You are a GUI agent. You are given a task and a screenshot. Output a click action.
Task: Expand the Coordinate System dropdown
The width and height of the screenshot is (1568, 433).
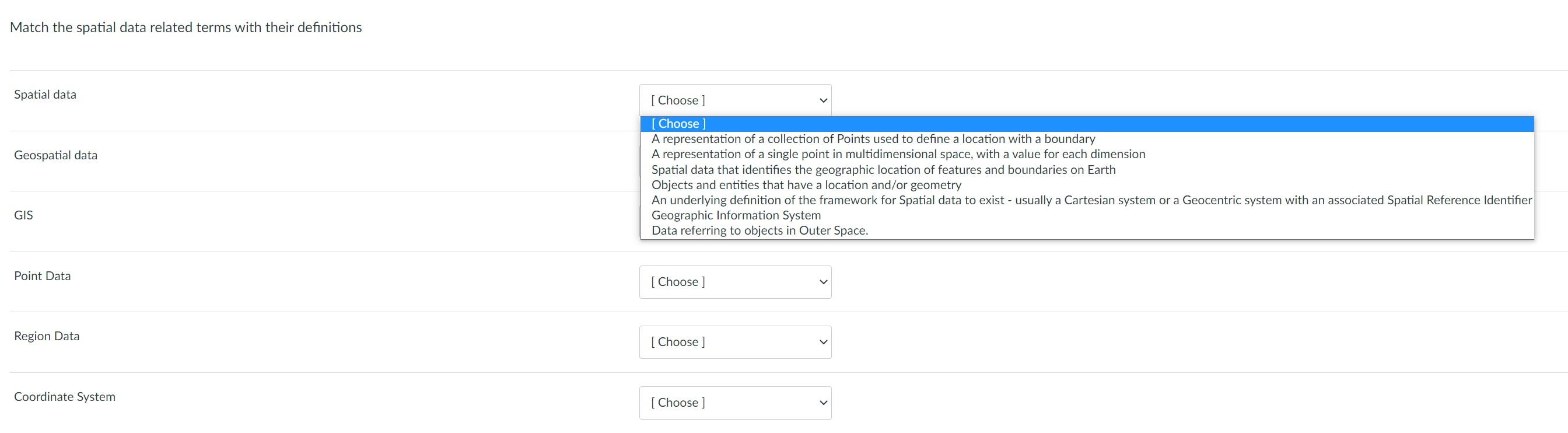(x=734, y=403)
